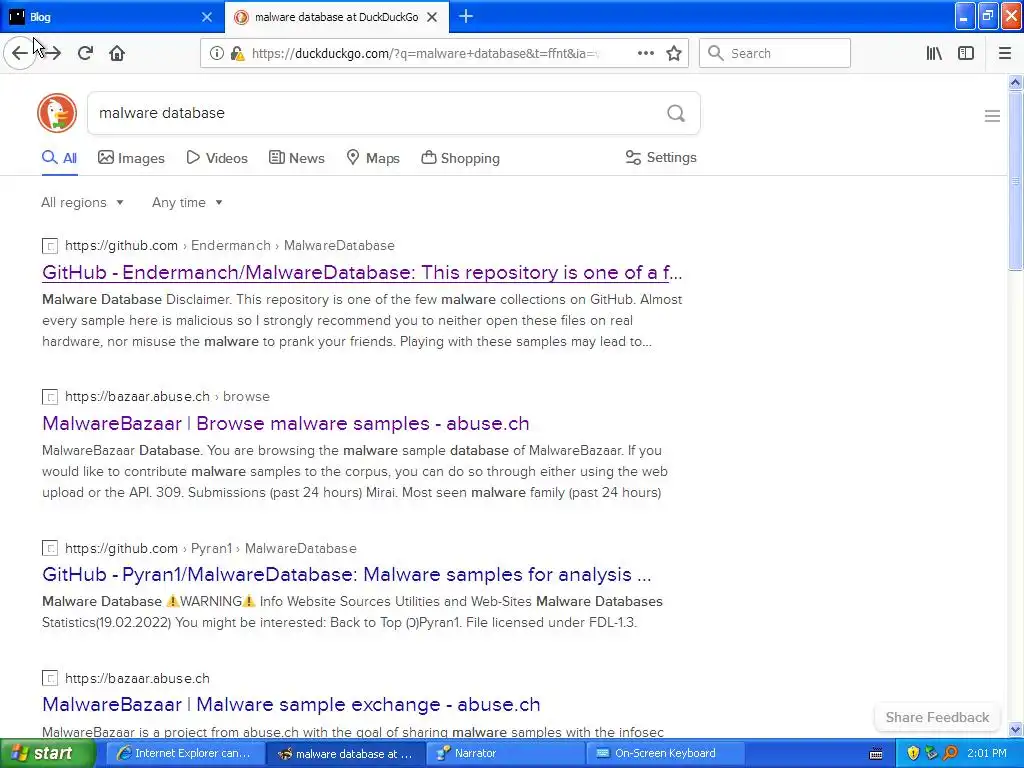Switch to Internet Explorer taskbar window

184,753
